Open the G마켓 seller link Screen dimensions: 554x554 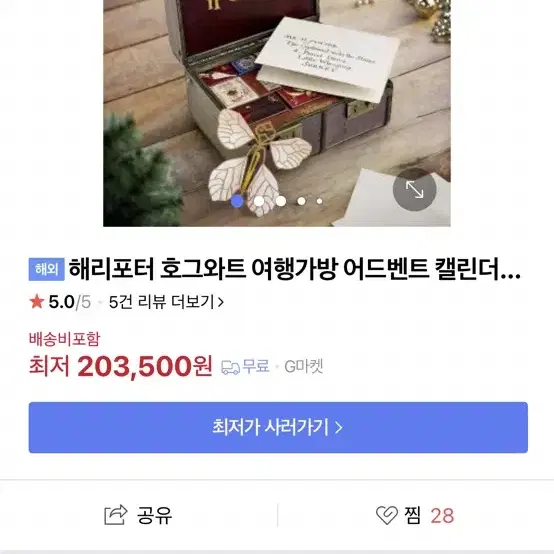(304, 367)
